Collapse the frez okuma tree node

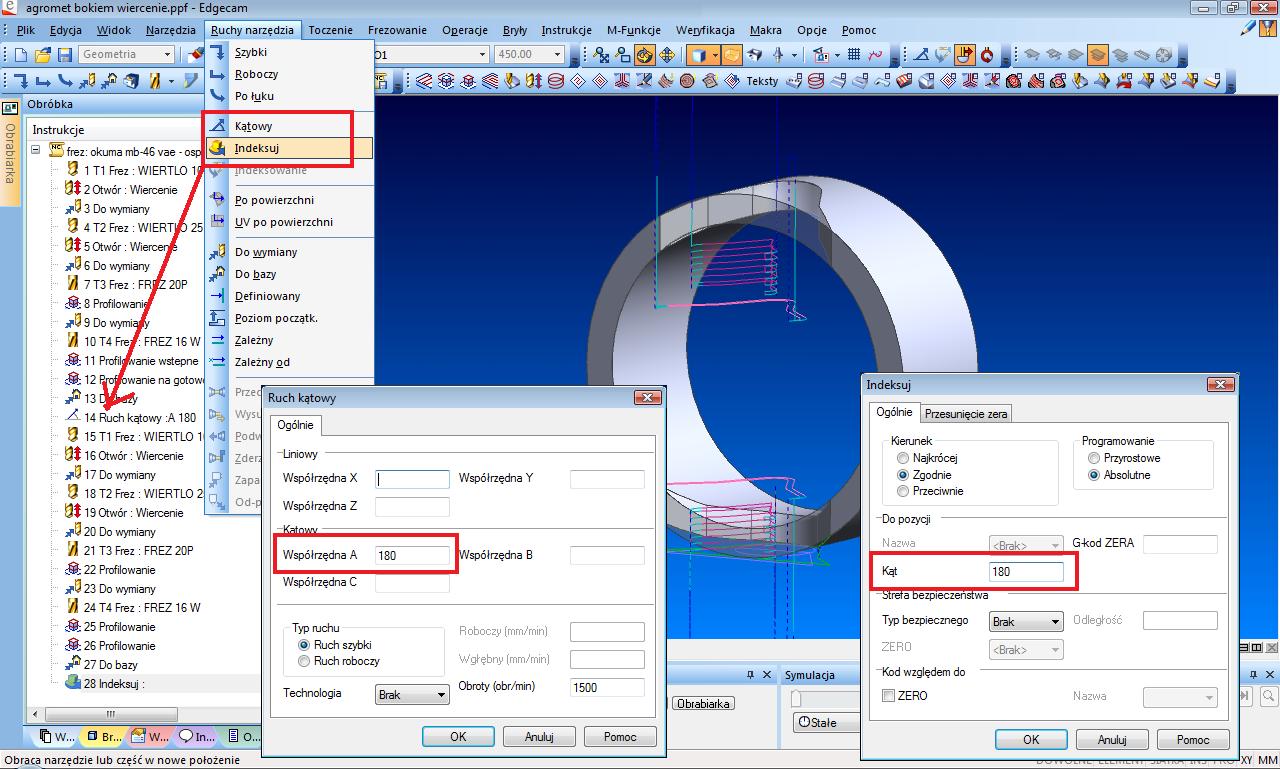(36, 151)
